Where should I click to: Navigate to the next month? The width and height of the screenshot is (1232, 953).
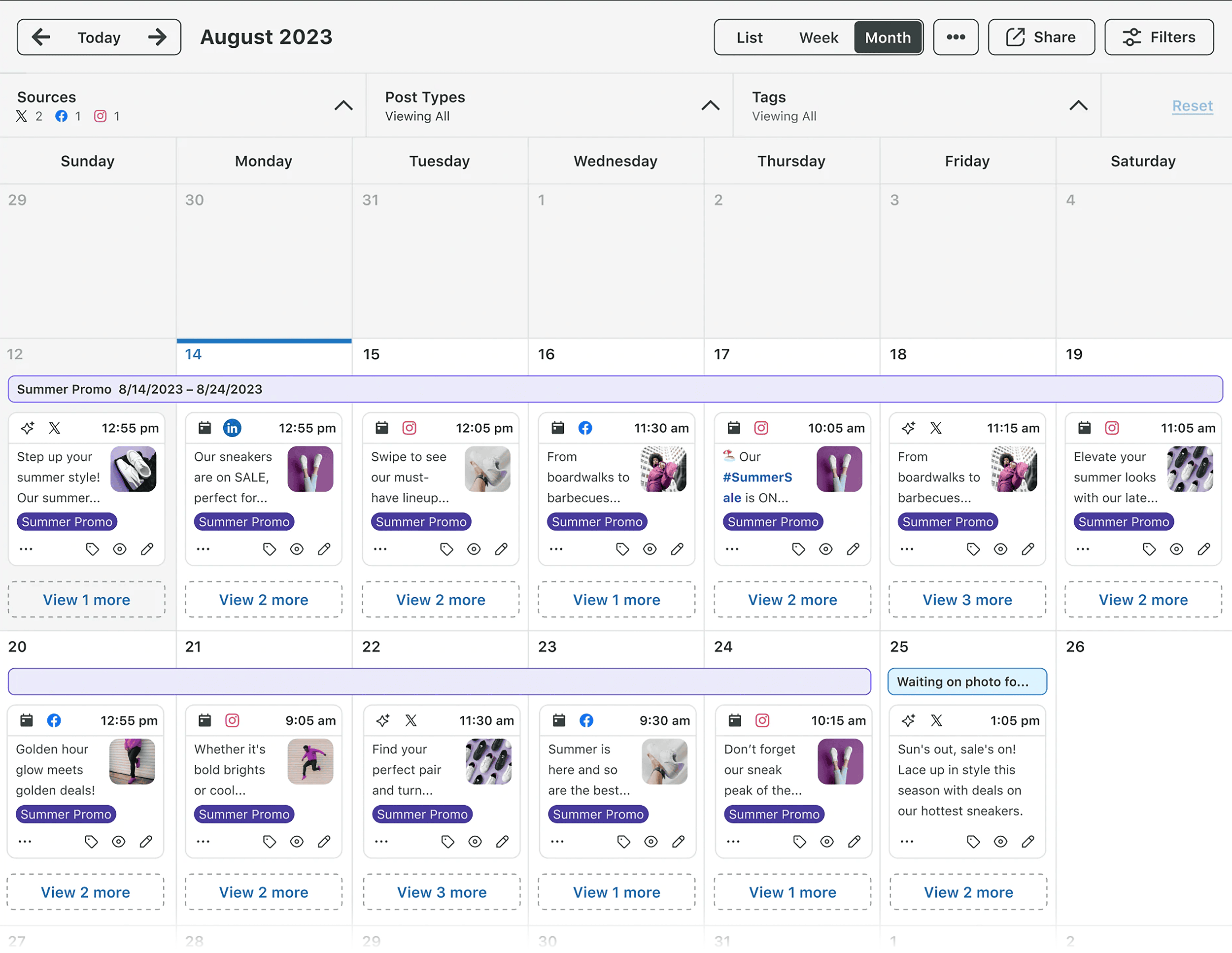coord(157,36)
